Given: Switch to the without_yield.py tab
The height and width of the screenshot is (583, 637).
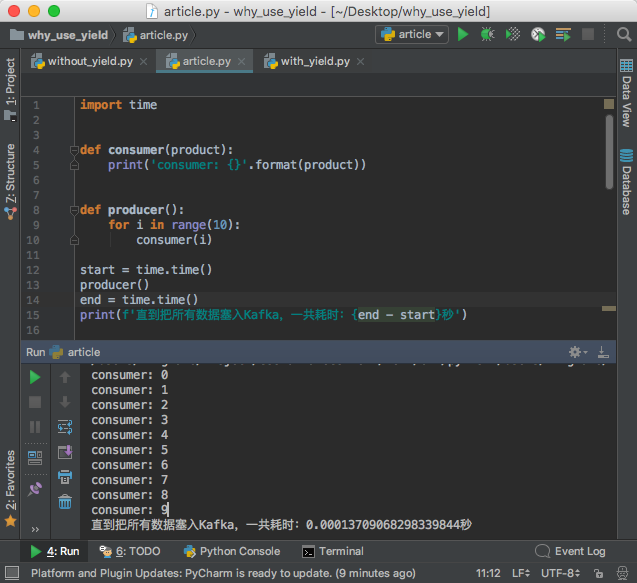Looking at the screenshot, I should pyautogui.click(x=90, y=61).
